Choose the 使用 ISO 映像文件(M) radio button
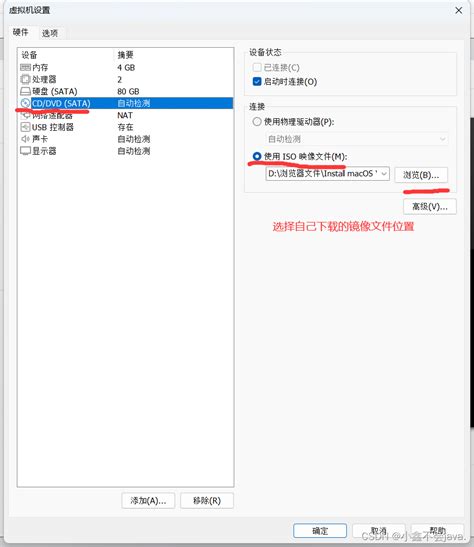This screenshot has height=547, width=474. pos(257,156)
